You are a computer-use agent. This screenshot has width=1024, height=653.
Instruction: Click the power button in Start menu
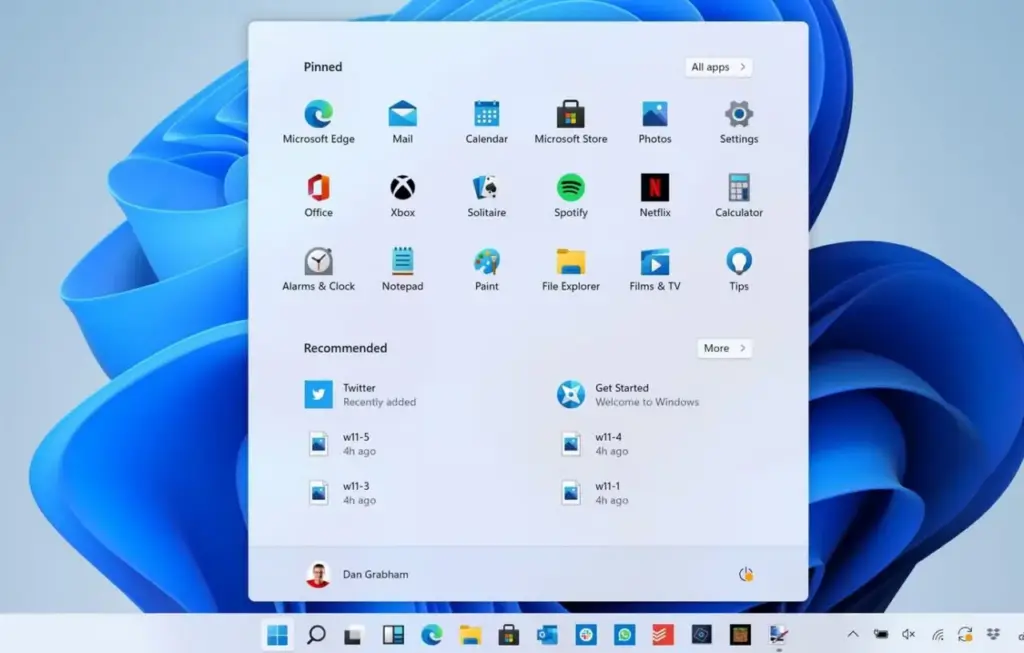(745, 574)
